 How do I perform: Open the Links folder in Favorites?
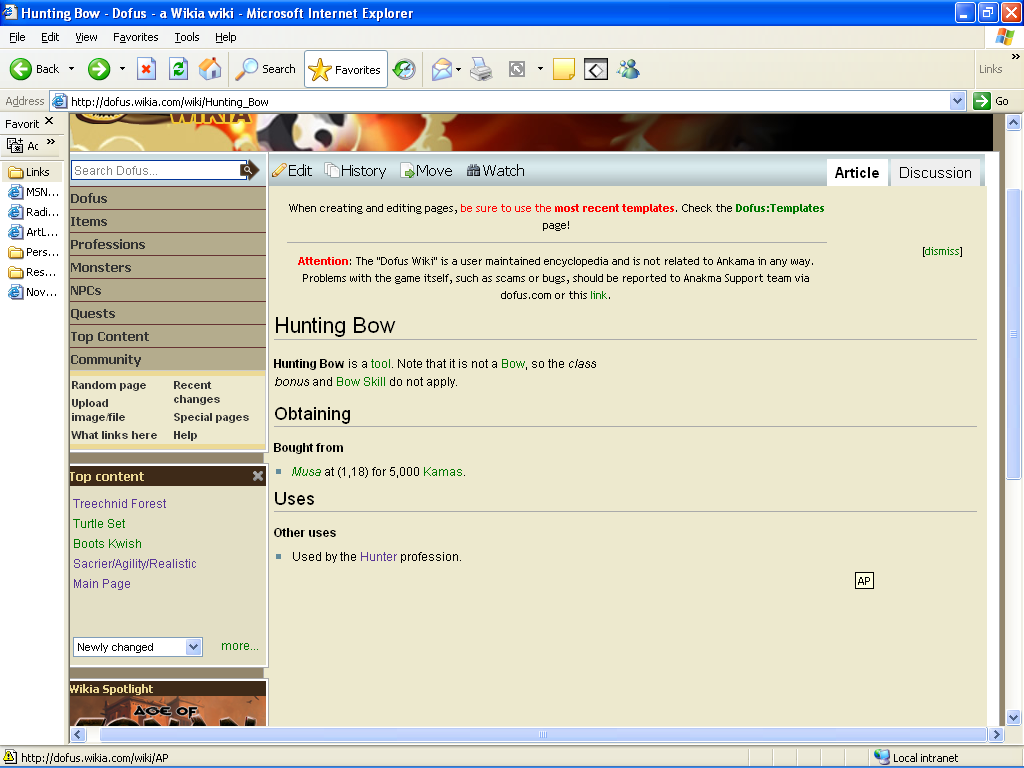[29, 172]
